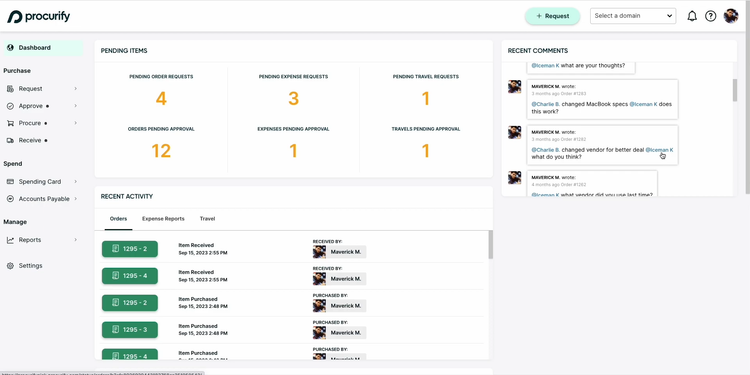
Task: Switch to the Expense Reports tab
Action: [x=163, y=219]
